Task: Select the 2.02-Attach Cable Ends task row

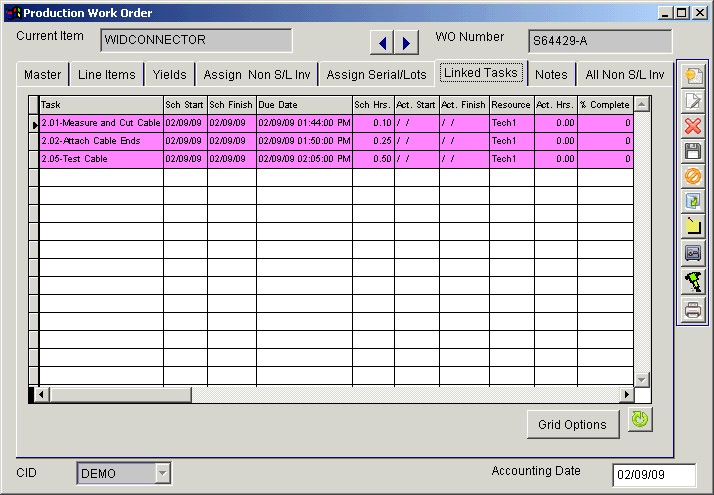Action: [100, 141]
